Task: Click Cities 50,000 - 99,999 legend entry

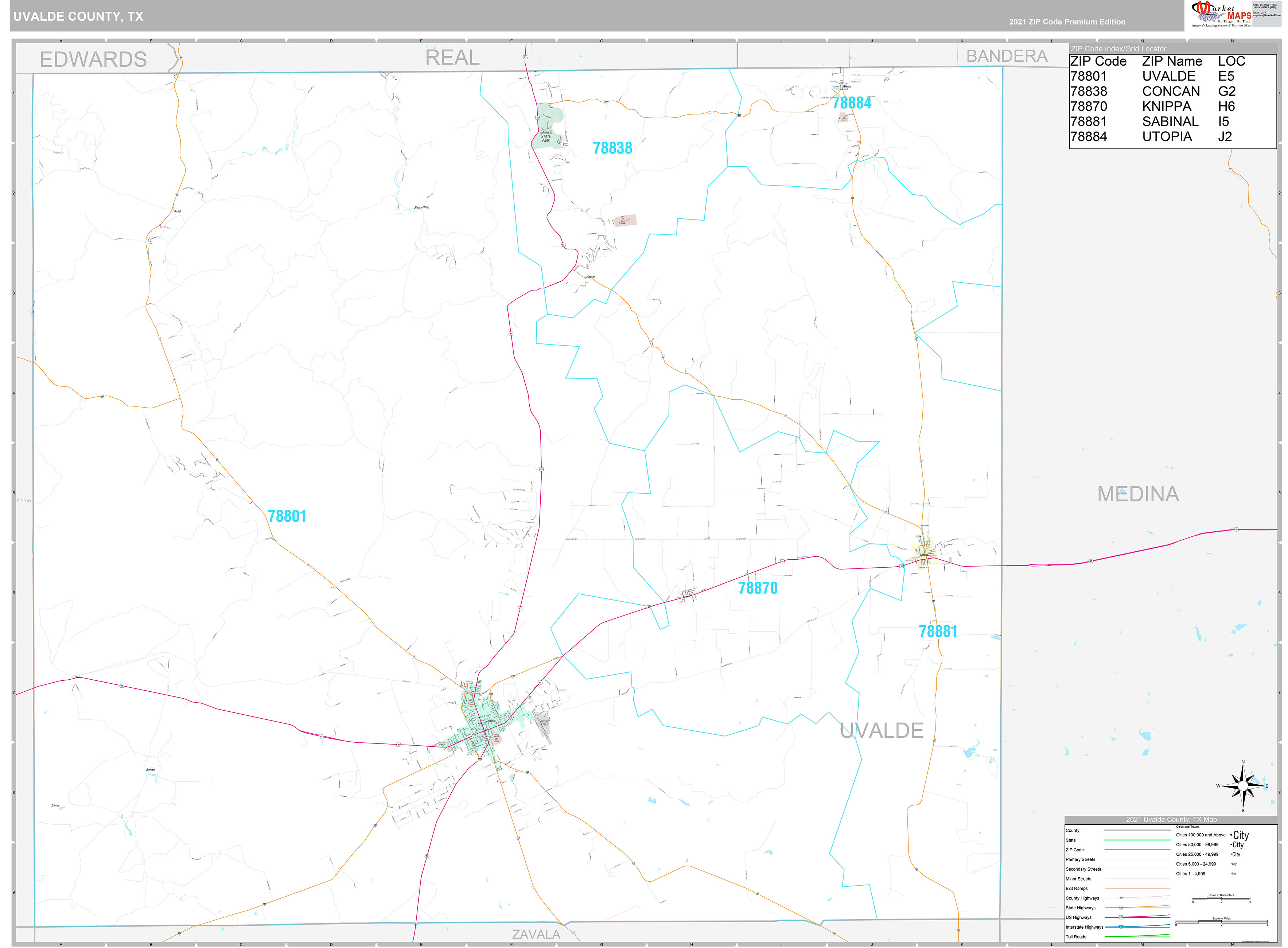Action: pyautogui.click(x=1197, y=845)
